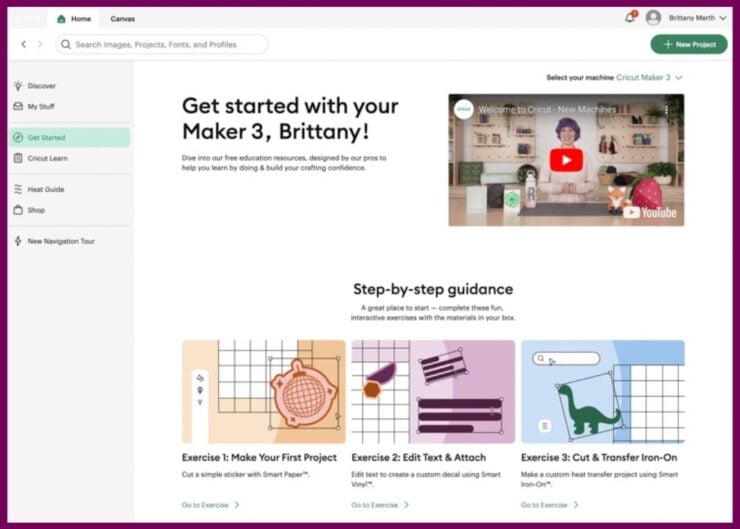Click the Shop bag icon

(18, 210)
